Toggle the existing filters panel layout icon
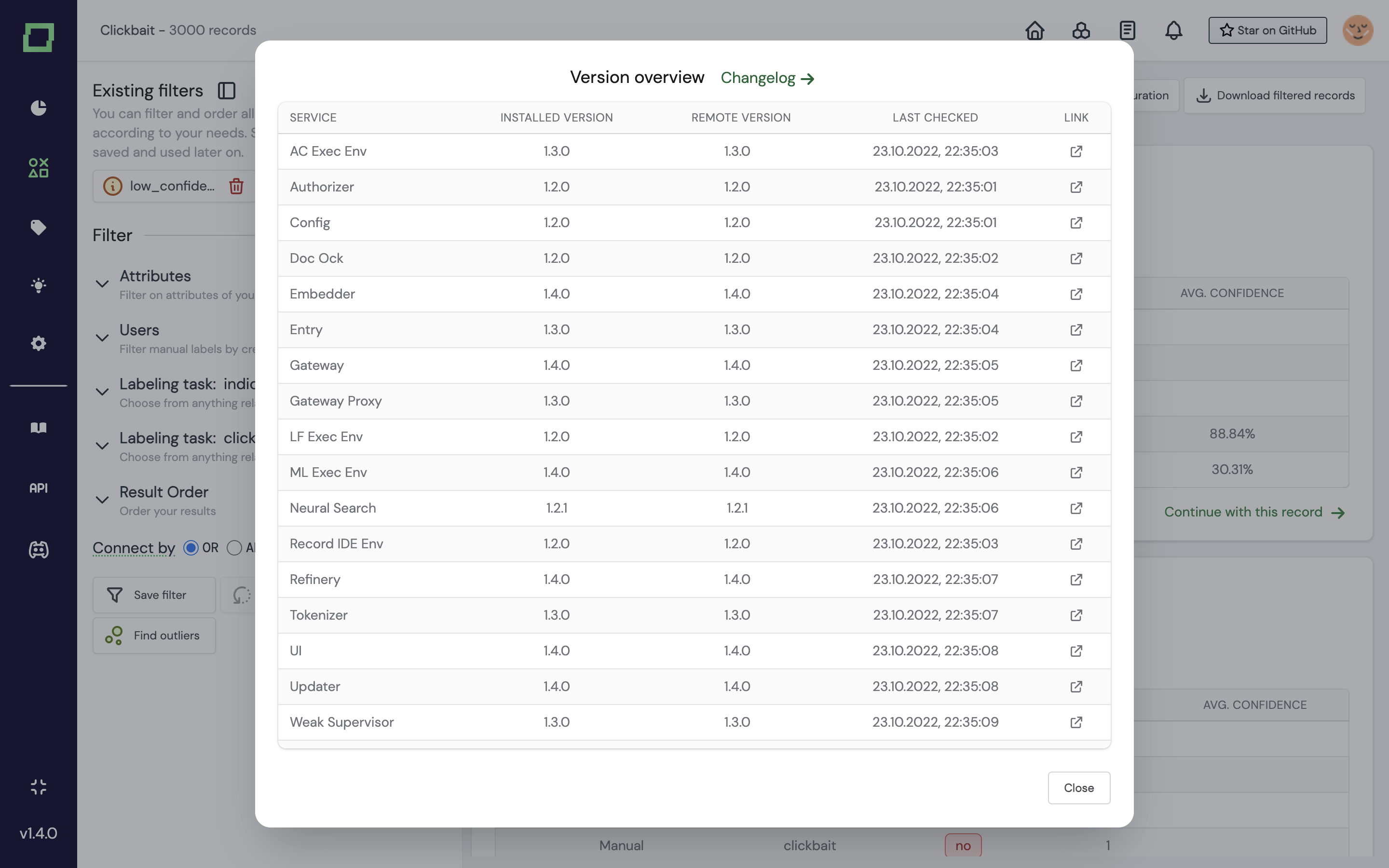The width and height of the screenshot is (1389, 868). [227, 91]
